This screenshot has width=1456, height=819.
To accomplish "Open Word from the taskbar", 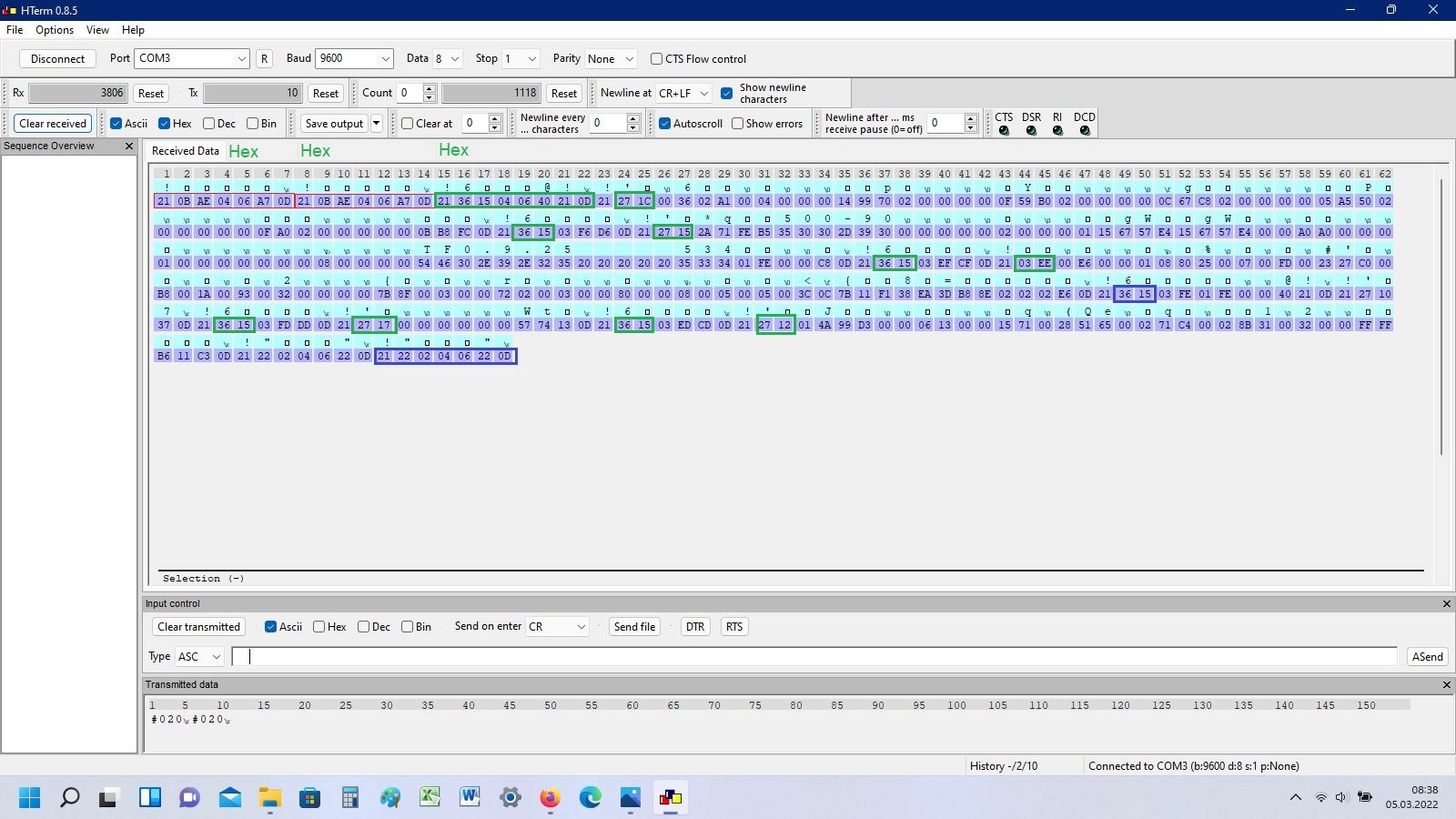I will (x=470, y=798).
